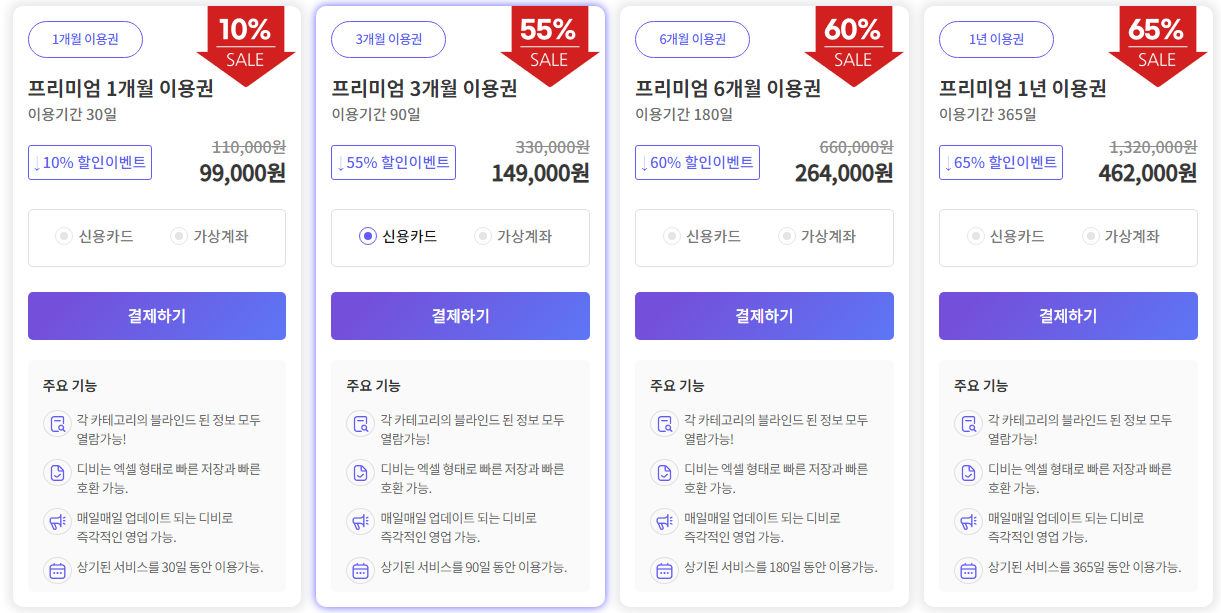Click the 10% 할인이벤트 badge
The height and width of the screenshot is (613, 1221).
coord(90,162)
